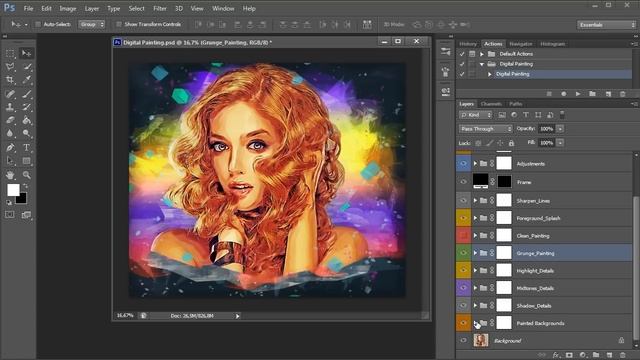Expand the Adjustments layer group
640x360 pixels.
tap(475, 164)
